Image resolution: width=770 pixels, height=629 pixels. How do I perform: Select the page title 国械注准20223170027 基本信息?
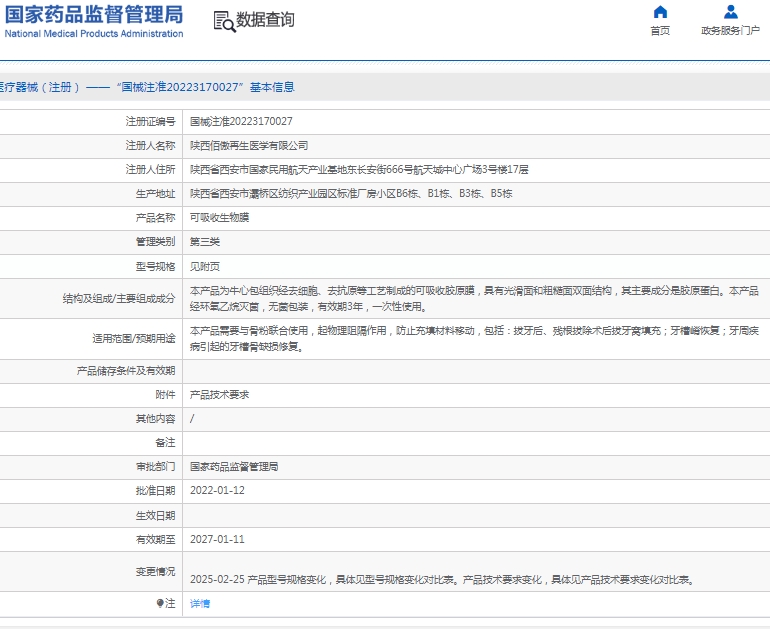click(205, 87)
